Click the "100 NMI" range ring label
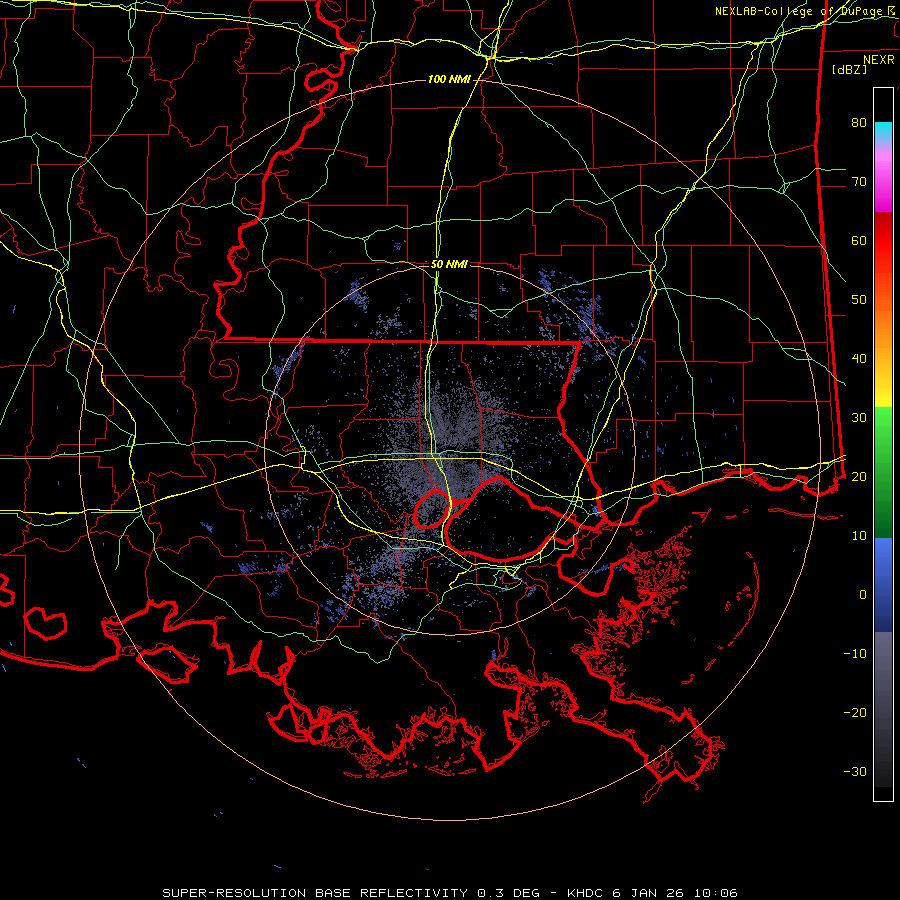 pyautogui.click(x=449, y=79)
